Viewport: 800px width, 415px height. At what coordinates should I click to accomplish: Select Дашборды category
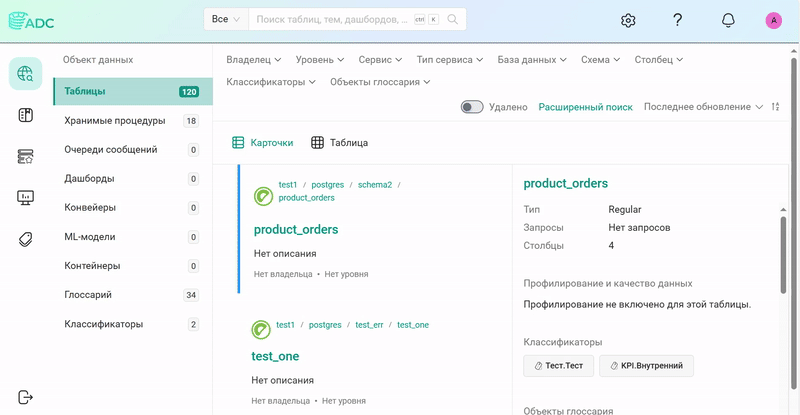click(x=133, y=179)
